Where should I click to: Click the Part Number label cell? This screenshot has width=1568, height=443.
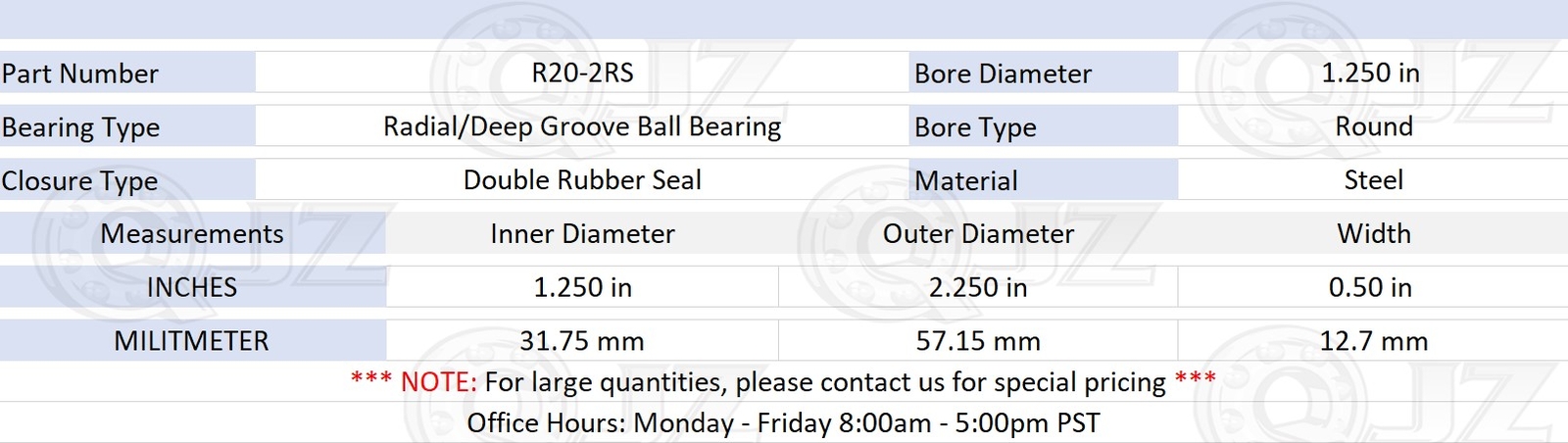[127, 73]
